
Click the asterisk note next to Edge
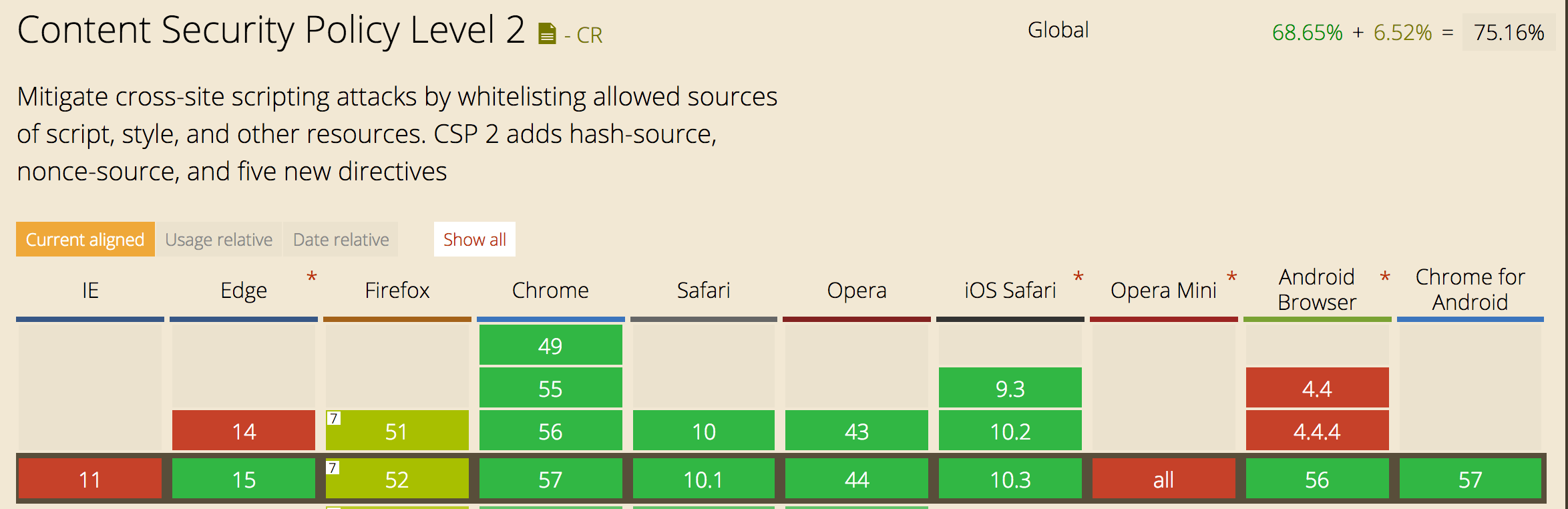coord(311,277)
